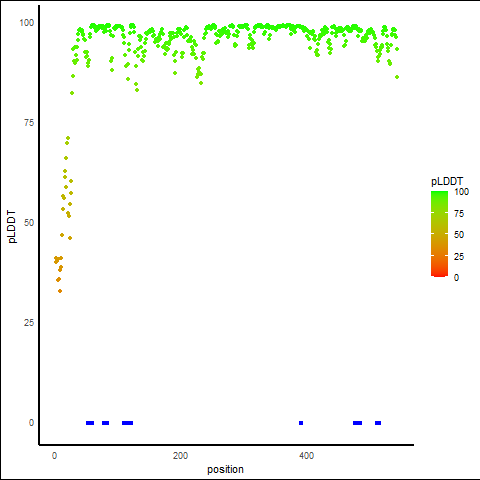Click the y-axis title pLDDT
This screenshot has width=480, height=480.
(x=12, y=227)
